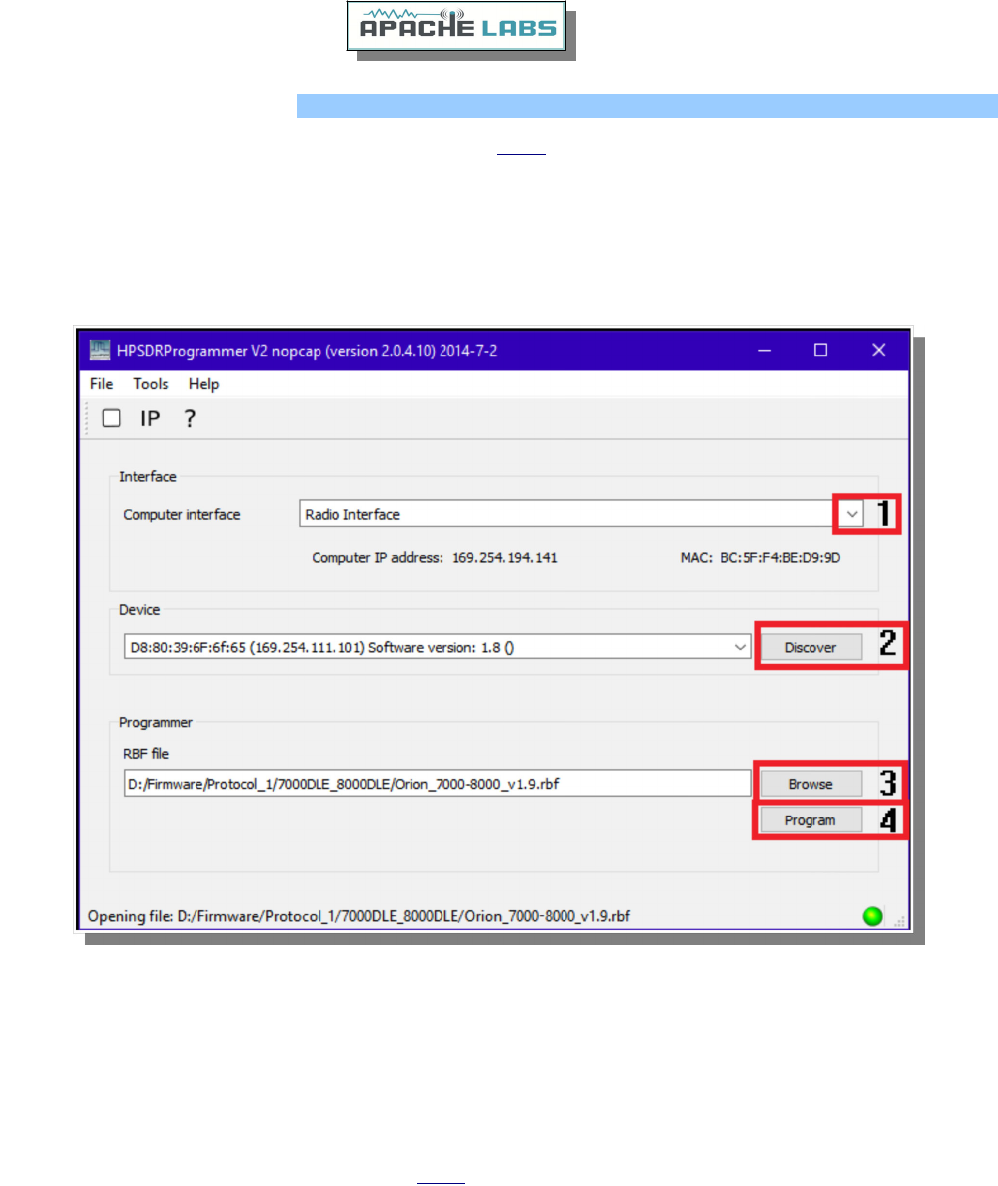This screenshot has height=1186, width=998.
Task: Click the Program button
Action: tap(810, 821)
